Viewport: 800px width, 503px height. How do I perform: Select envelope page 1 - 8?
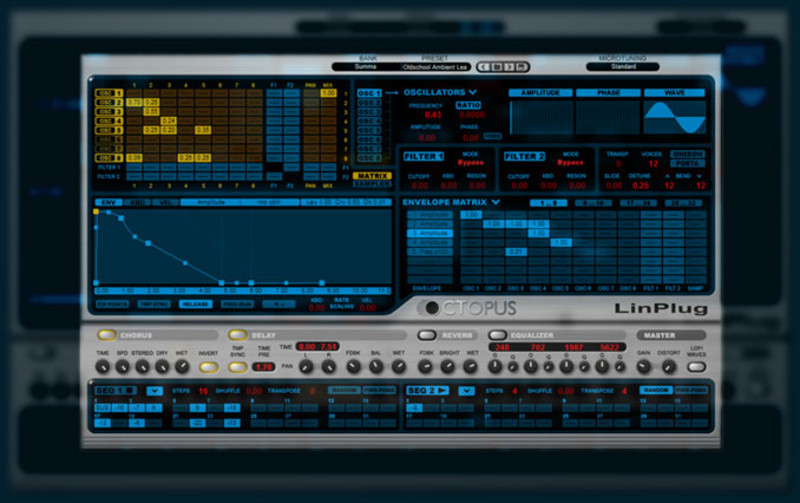pos(548,203)
